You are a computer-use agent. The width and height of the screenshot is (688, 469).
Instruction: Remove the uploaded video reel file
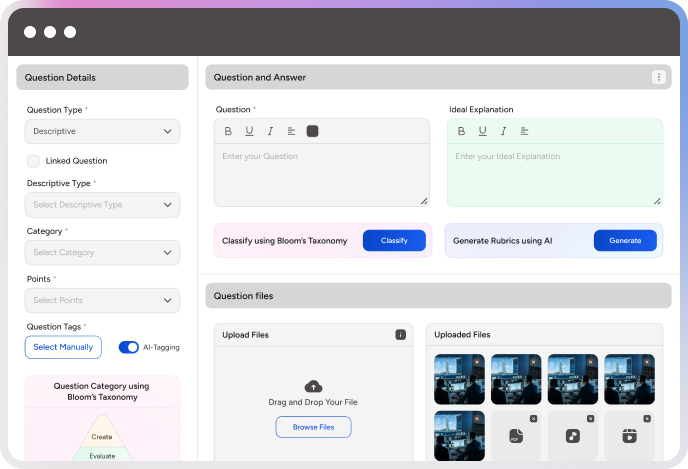click(x=647, y=418)
